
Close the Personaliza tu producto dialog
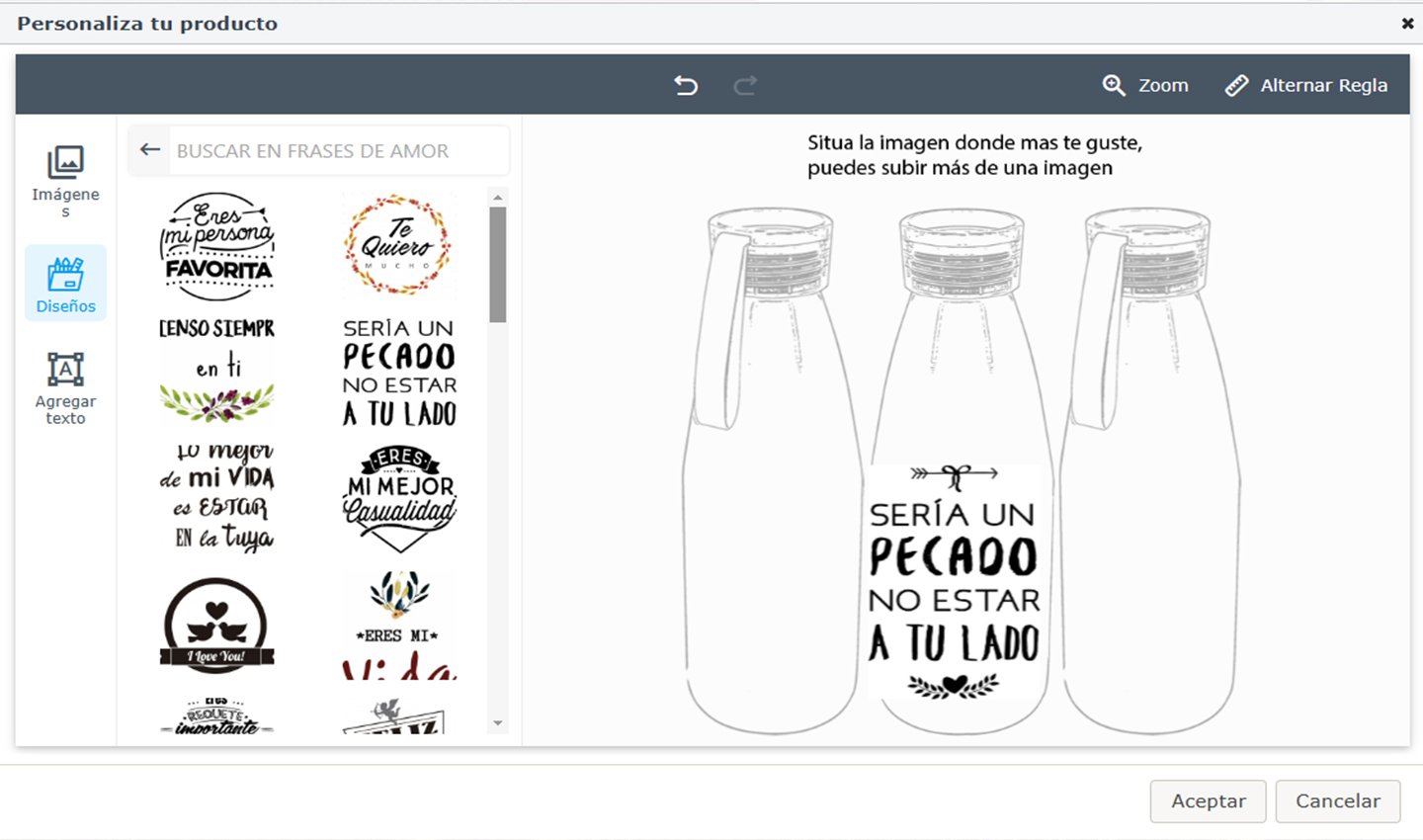pyautogui.click(x=1406, y=24)
